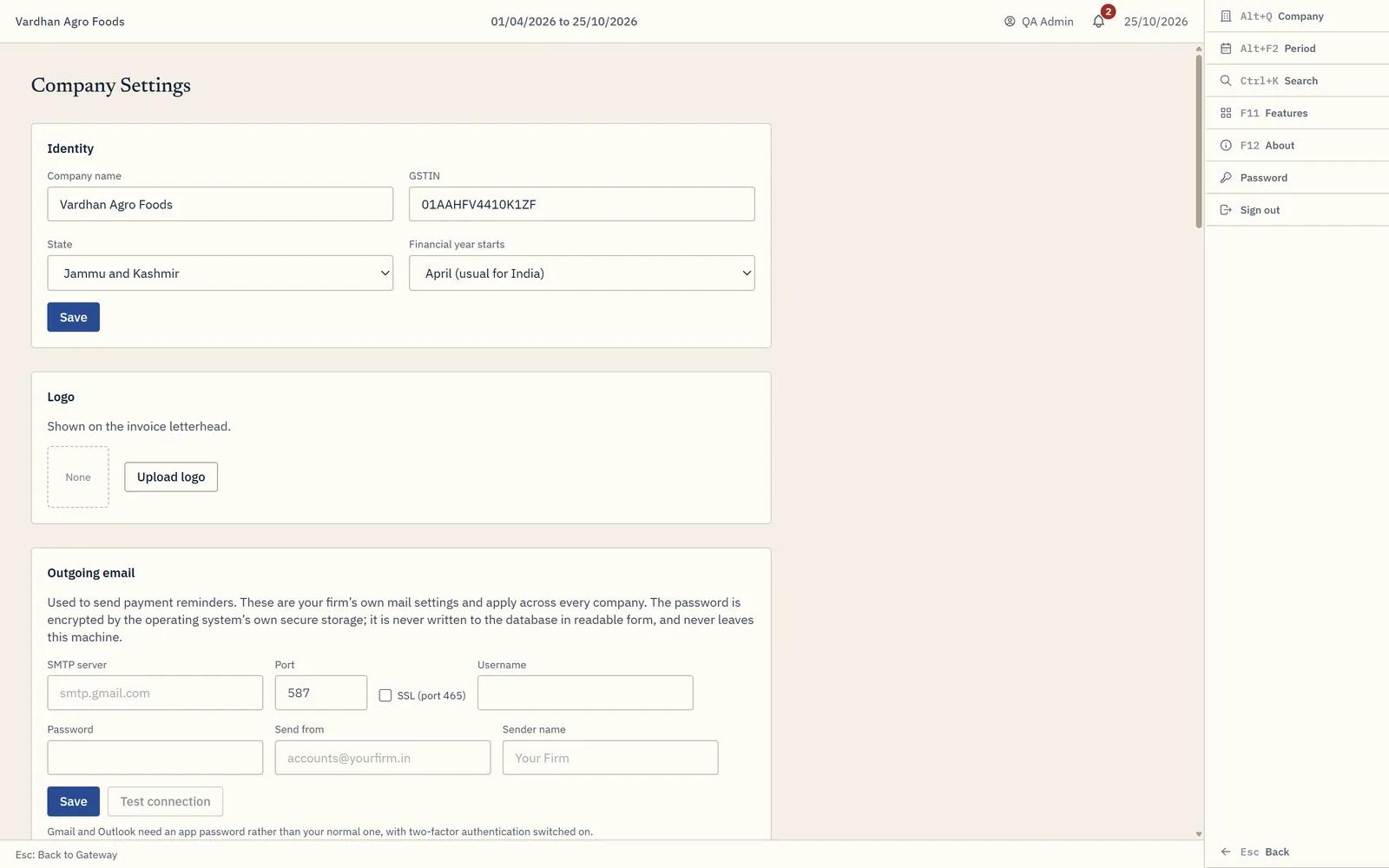Image resolution: width=1389 pixels, height=868 pixels.
Task: Click the Features grid icon
Action: click(x=1226, y=113)
